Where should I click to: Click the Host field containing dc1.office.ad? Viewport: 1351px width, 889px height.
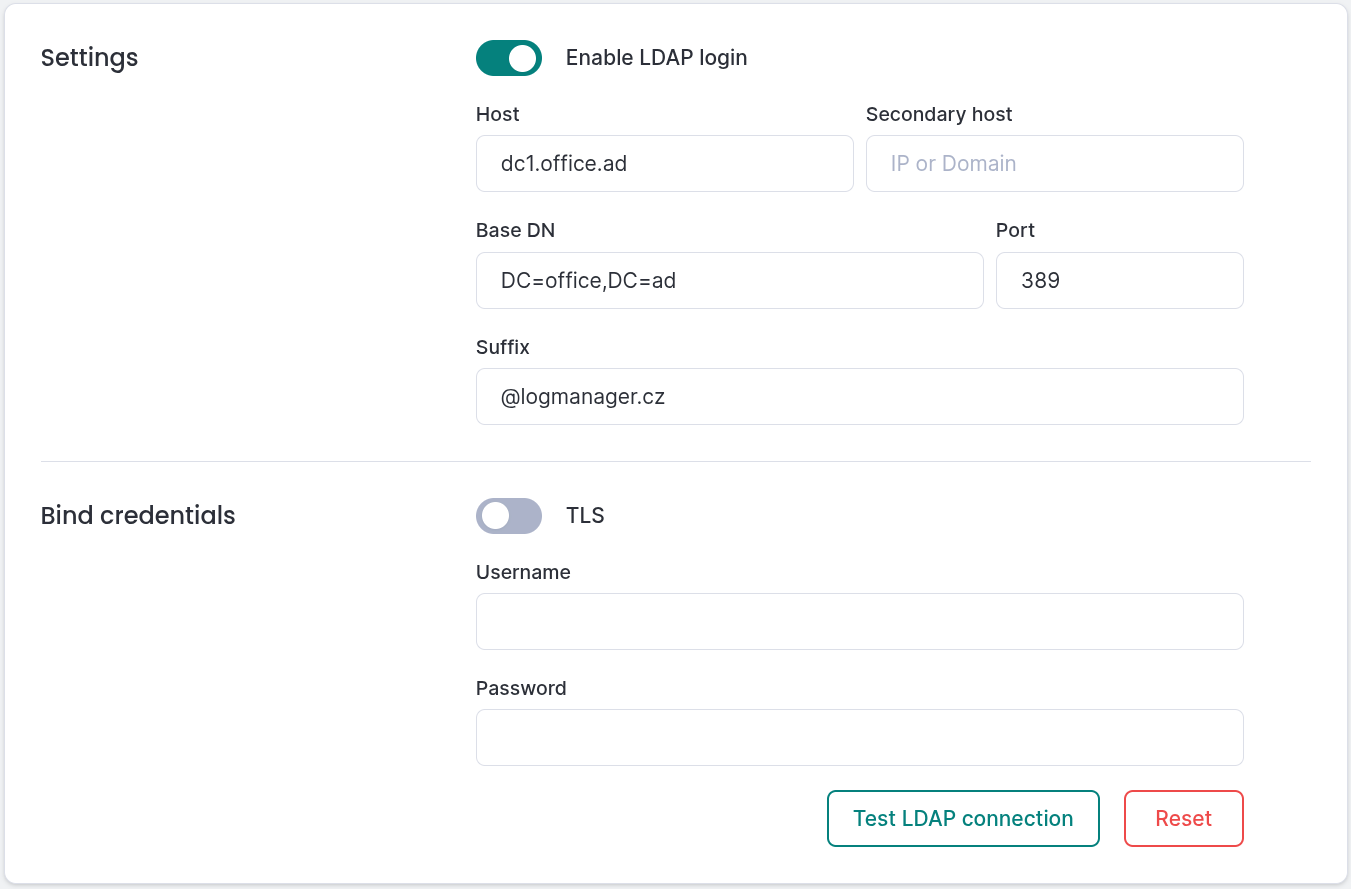point(664,163)
